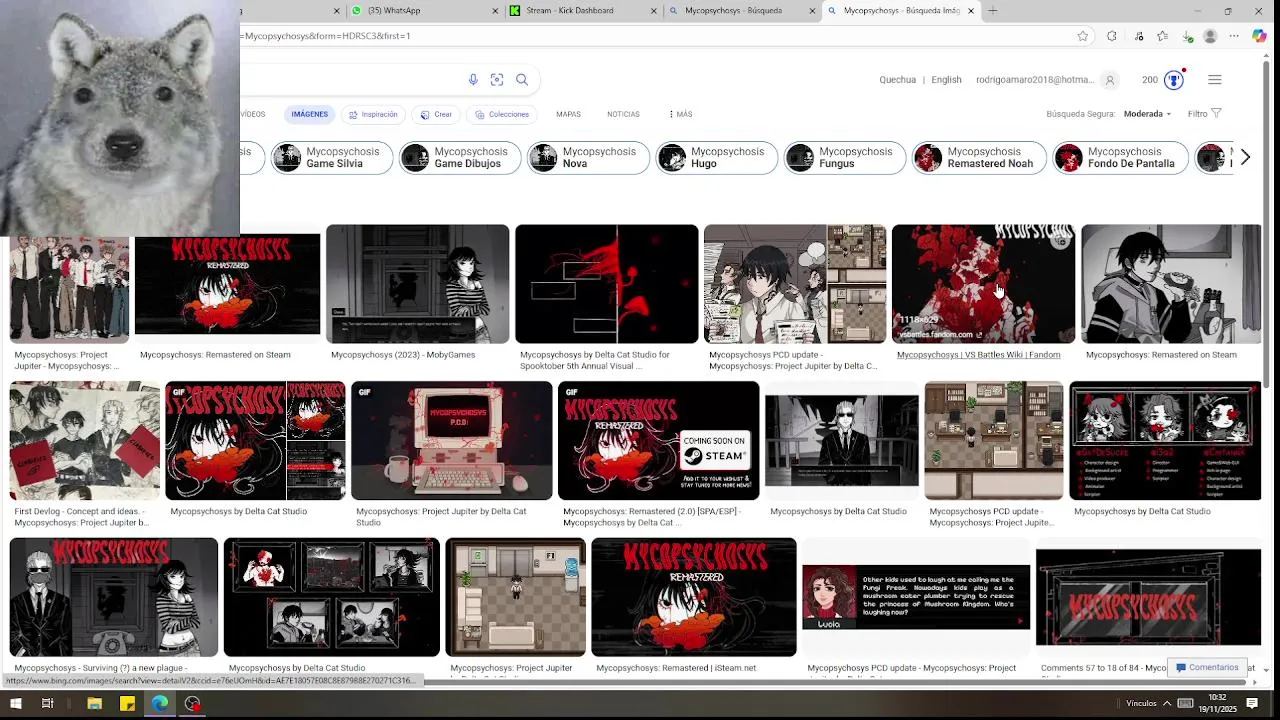
Task: Open Project Jupiter PCD computer GIF thumbnail
Action: pyautogui.click(x=451, y=440)
